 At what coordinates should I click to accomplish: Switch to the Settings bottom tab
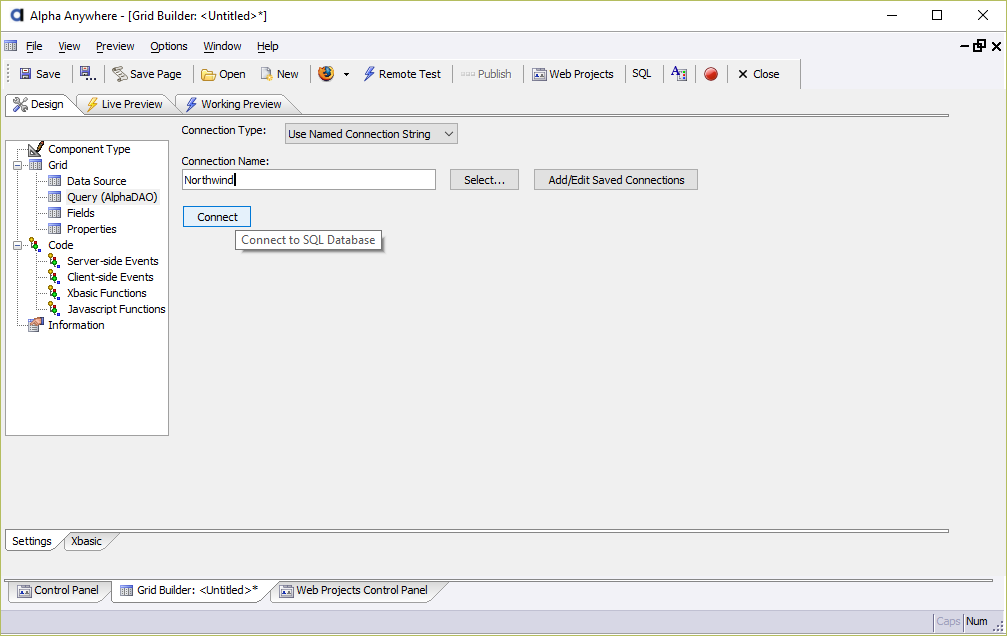click(x=31, y=541)
